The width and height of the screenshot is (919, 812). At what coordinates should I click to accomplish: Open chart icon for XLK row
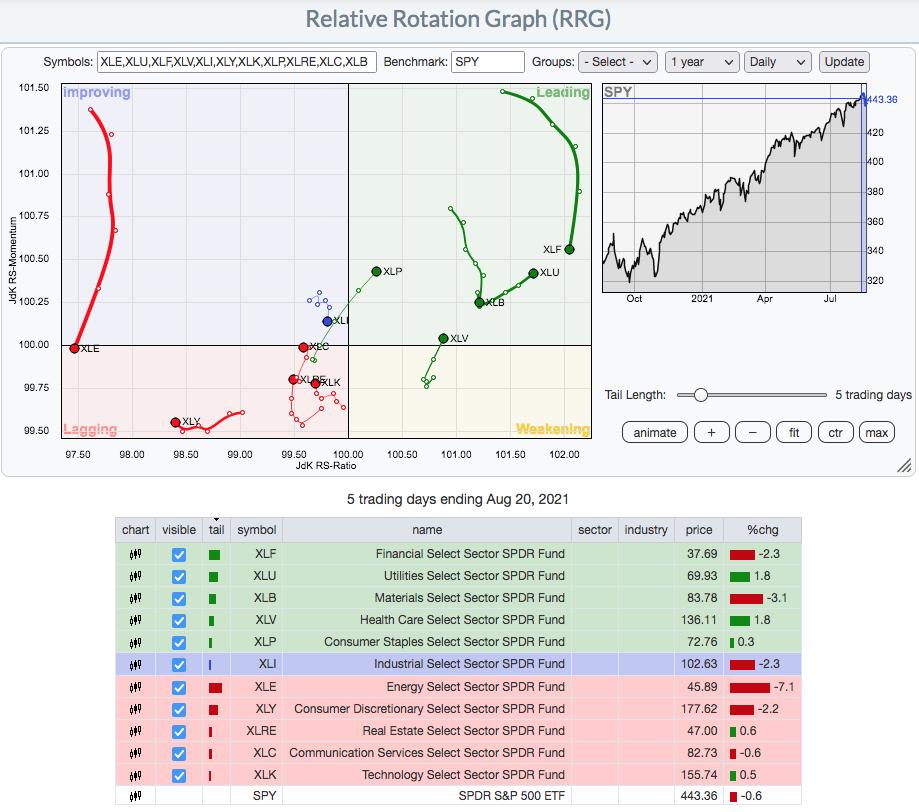135,776
